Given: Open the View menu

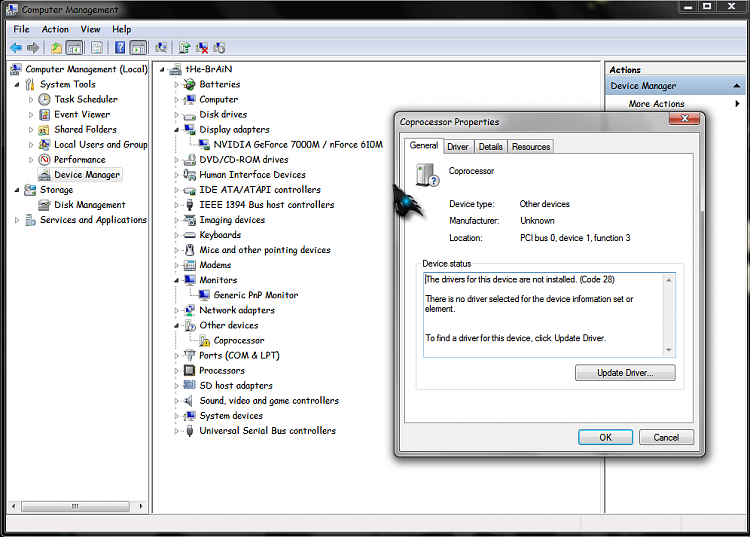Looking at the screenshot, I should 90,29.
